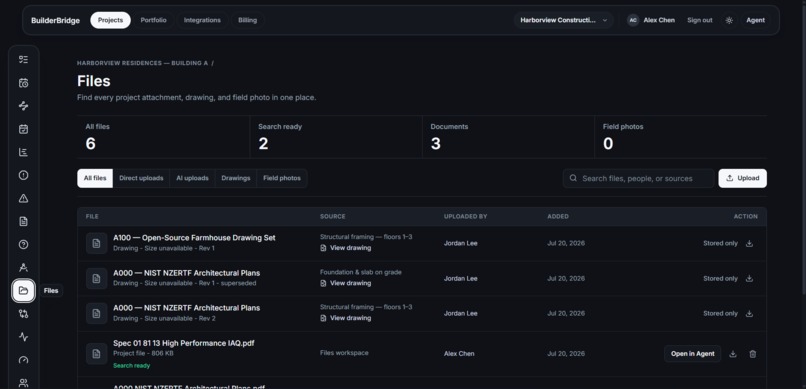Open the gauge dashboard sidebar icon
Screen dimensions: 806x389
pyautogui.click(x=23, y=360)
